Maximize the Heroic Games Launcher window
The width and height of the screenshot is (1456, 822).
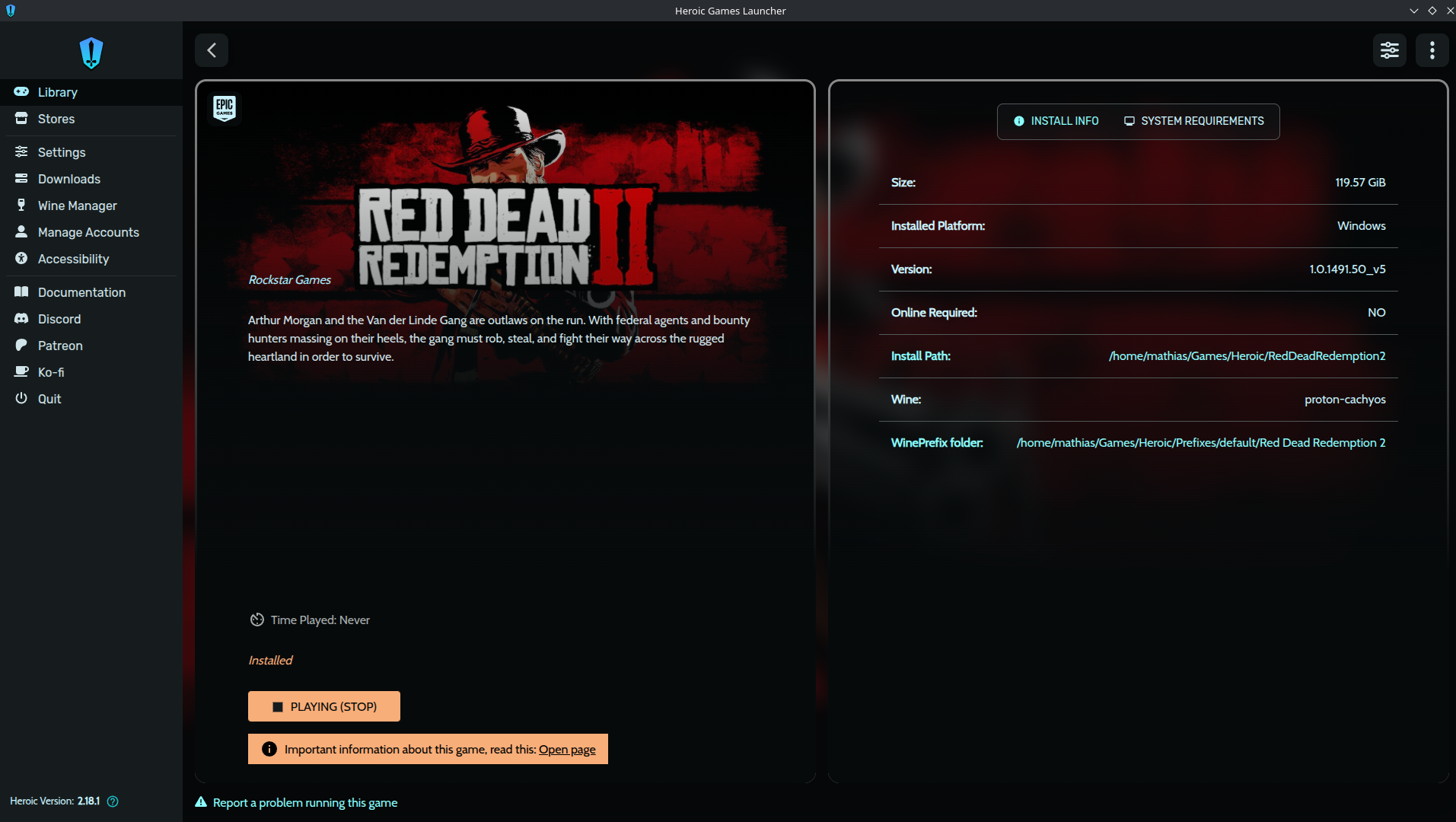pos(1432,11)
